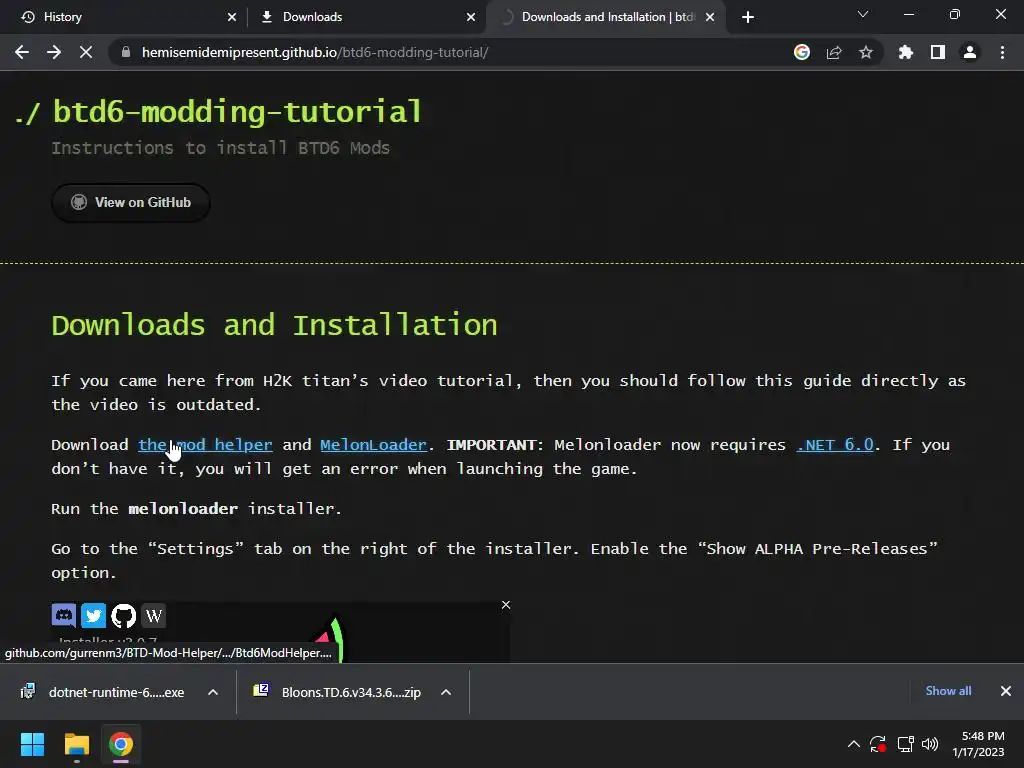Screen dimensions: 1024x768
Task: Open Chrome extensions puzzle icon
Action: tap(906, 52)
